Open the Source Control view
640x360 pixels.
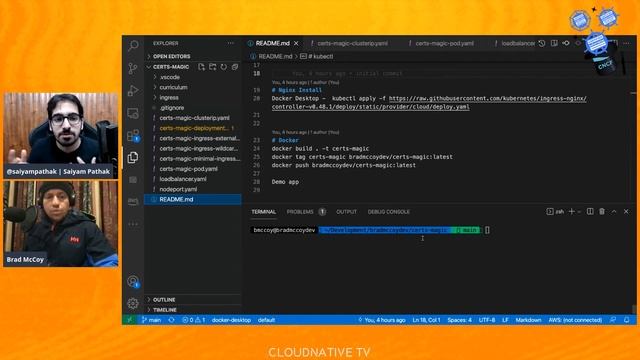pos(133,68)
